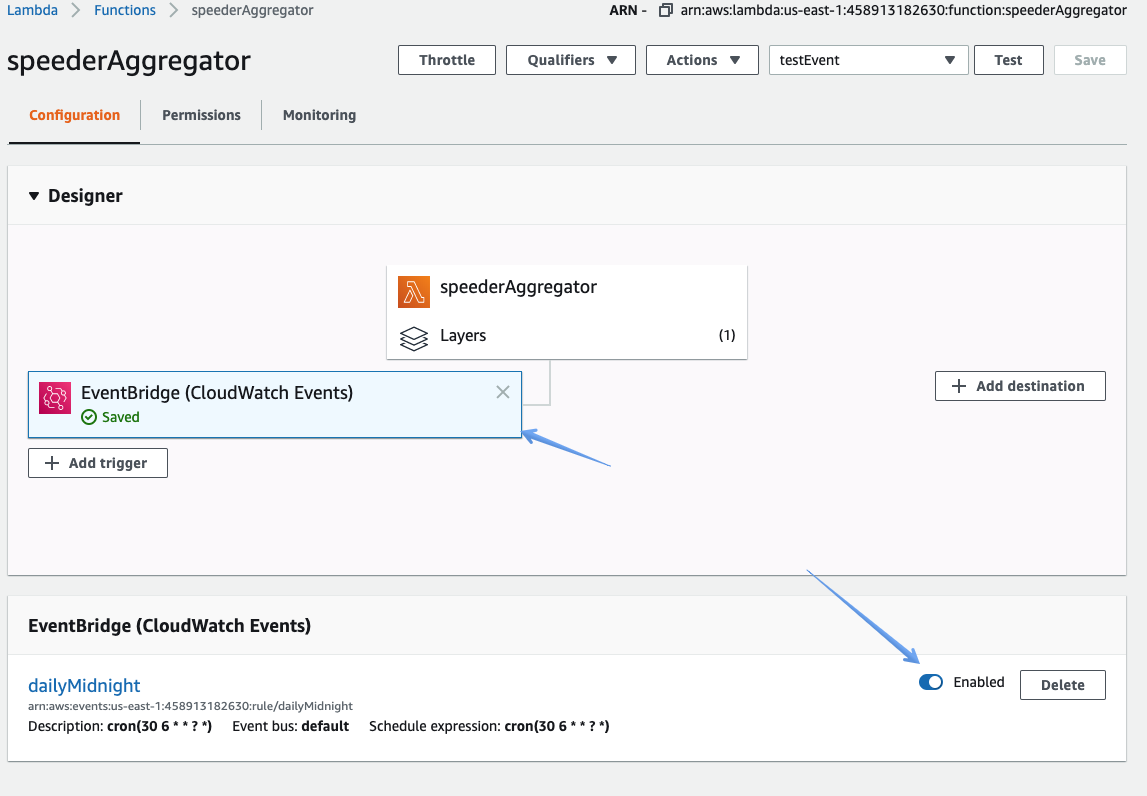Switch to the Configuration tab
The image size is (1147, 796).
75,115
